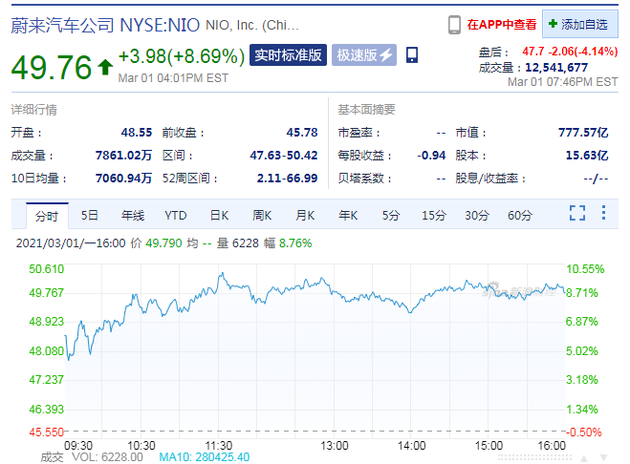The width and height of the screenshot is (630, 464).
Task: Click the 10日均量 value 7060.94万
Action: click(x=124, y=178)
